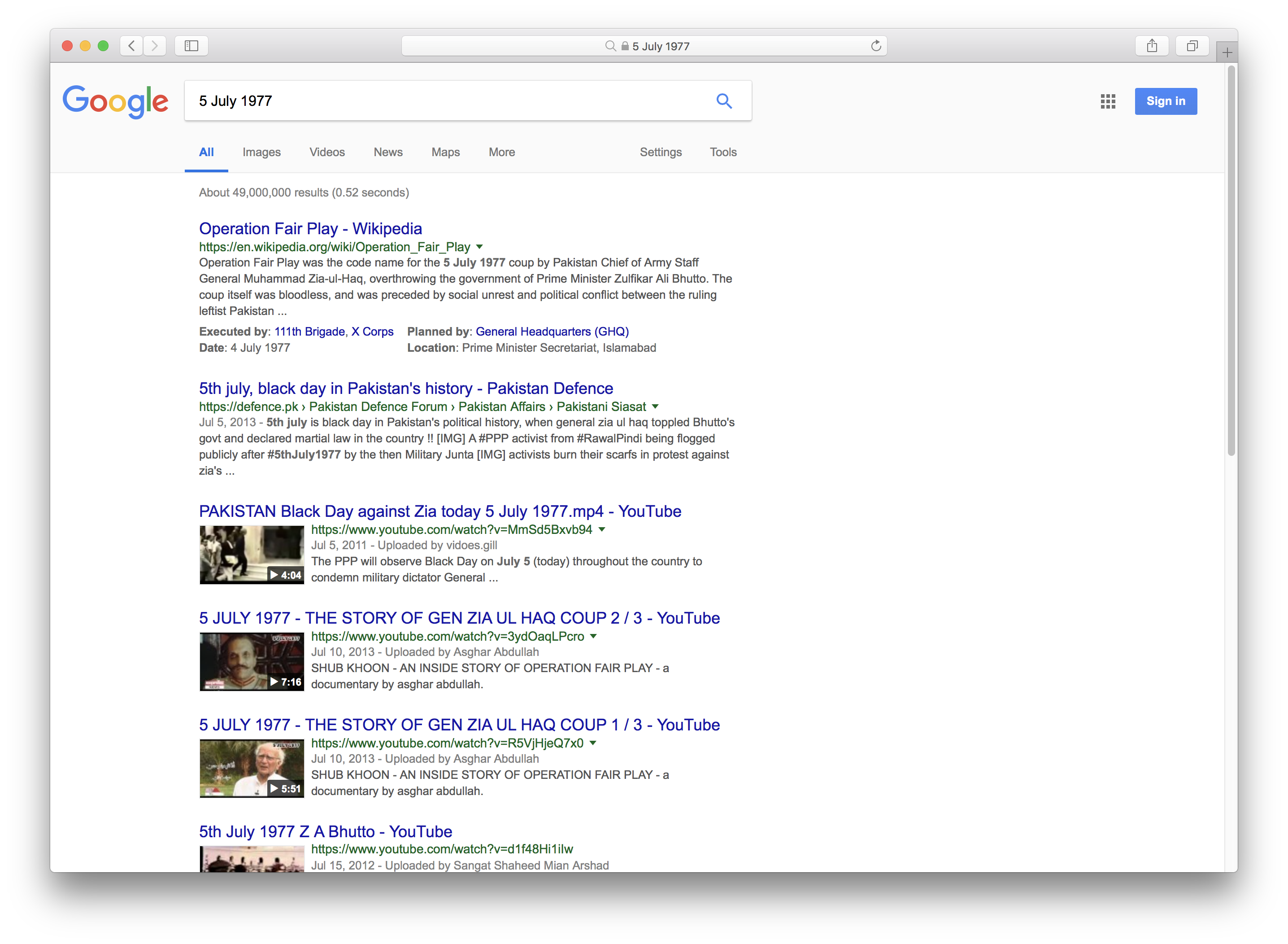
Task: Play the 4:04 video thumbnail
Action: (251, 555)
